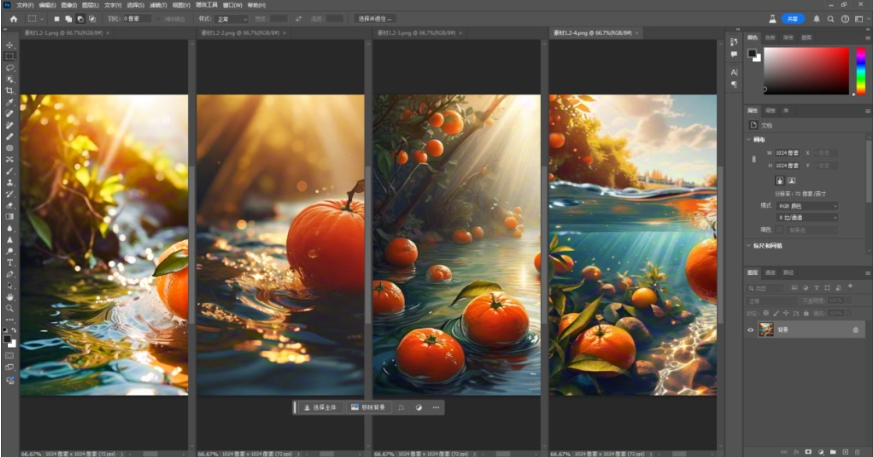The width and height of the screenshot is (873, 457).
Task: Click the 选择主体 button
Action: (321, 408)
